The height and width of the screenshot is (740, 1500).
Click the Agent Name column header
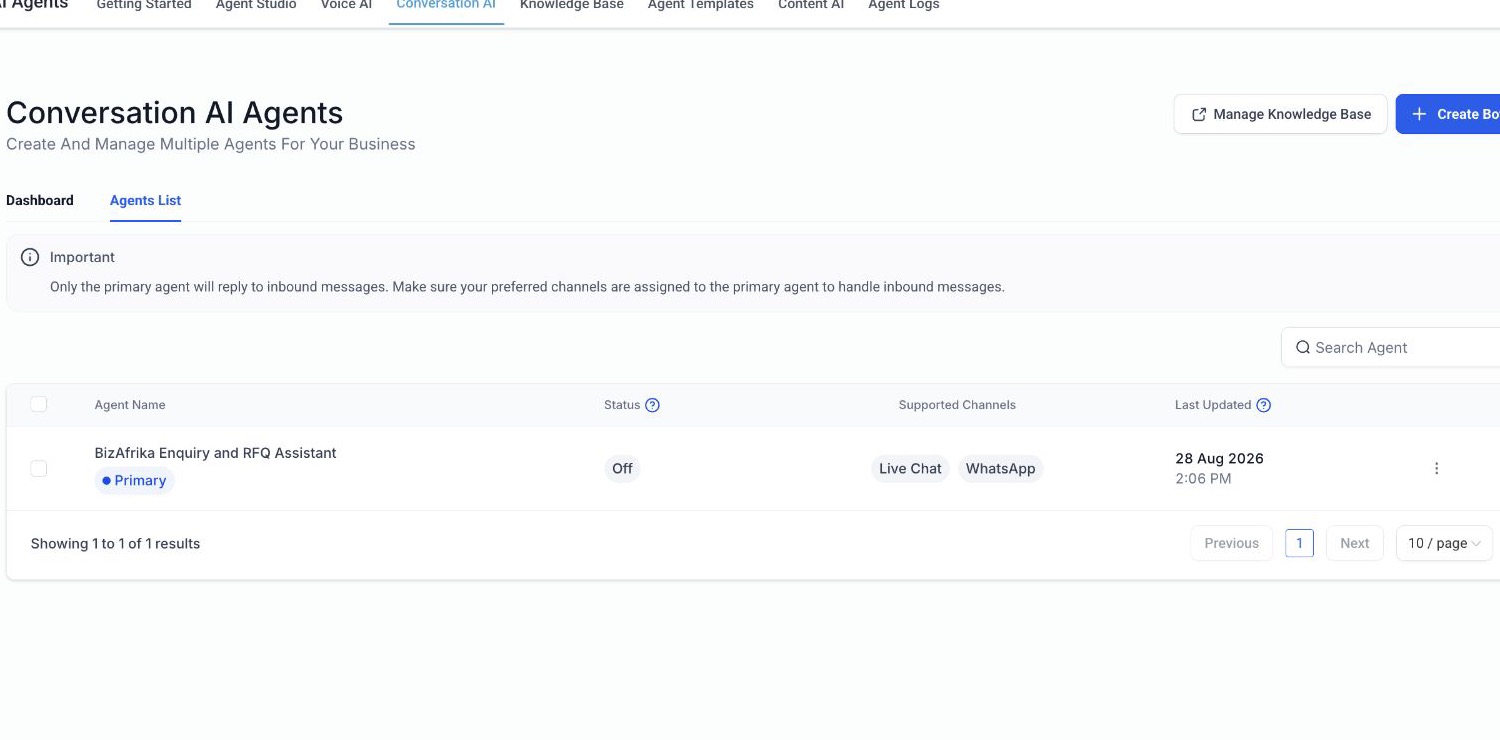click(x=130, y=405)
